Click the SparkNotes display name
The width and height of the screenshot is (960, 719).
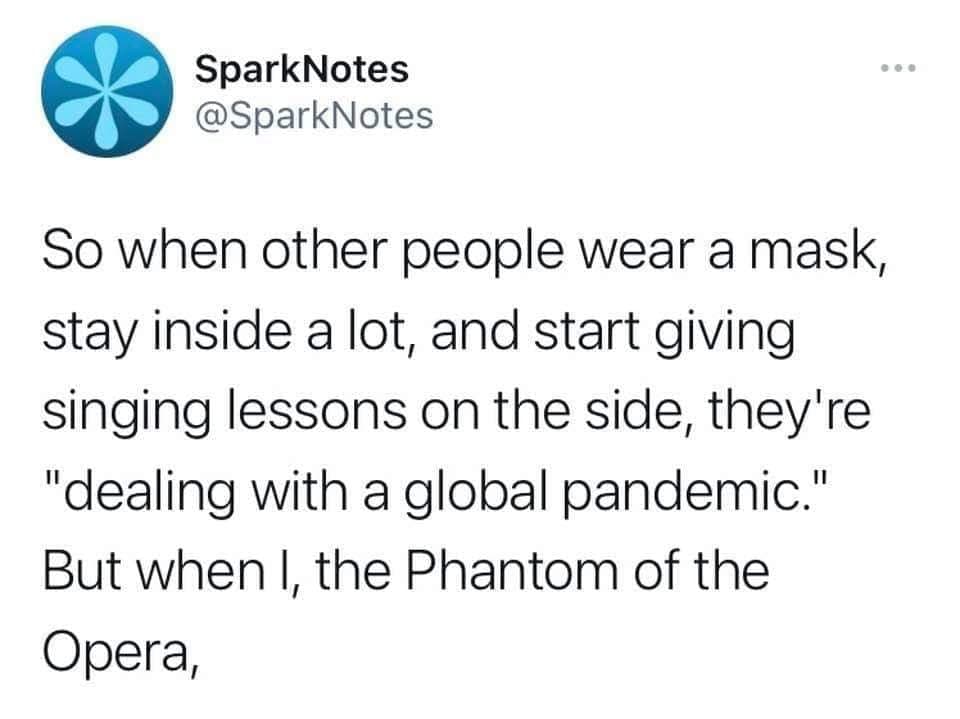point(302,69)
